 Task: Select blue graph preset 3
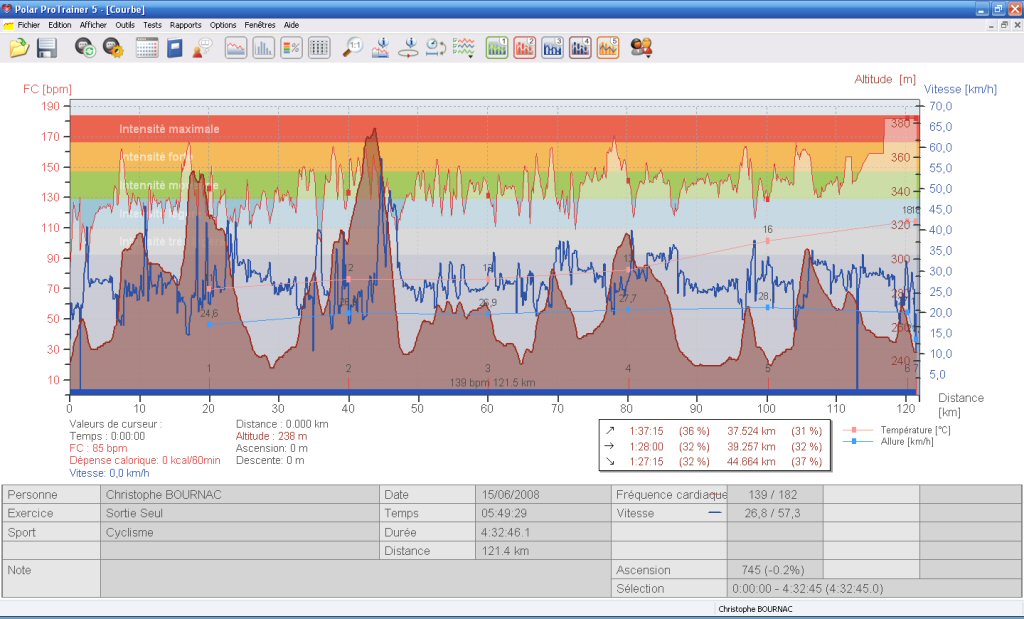[552, 48]
